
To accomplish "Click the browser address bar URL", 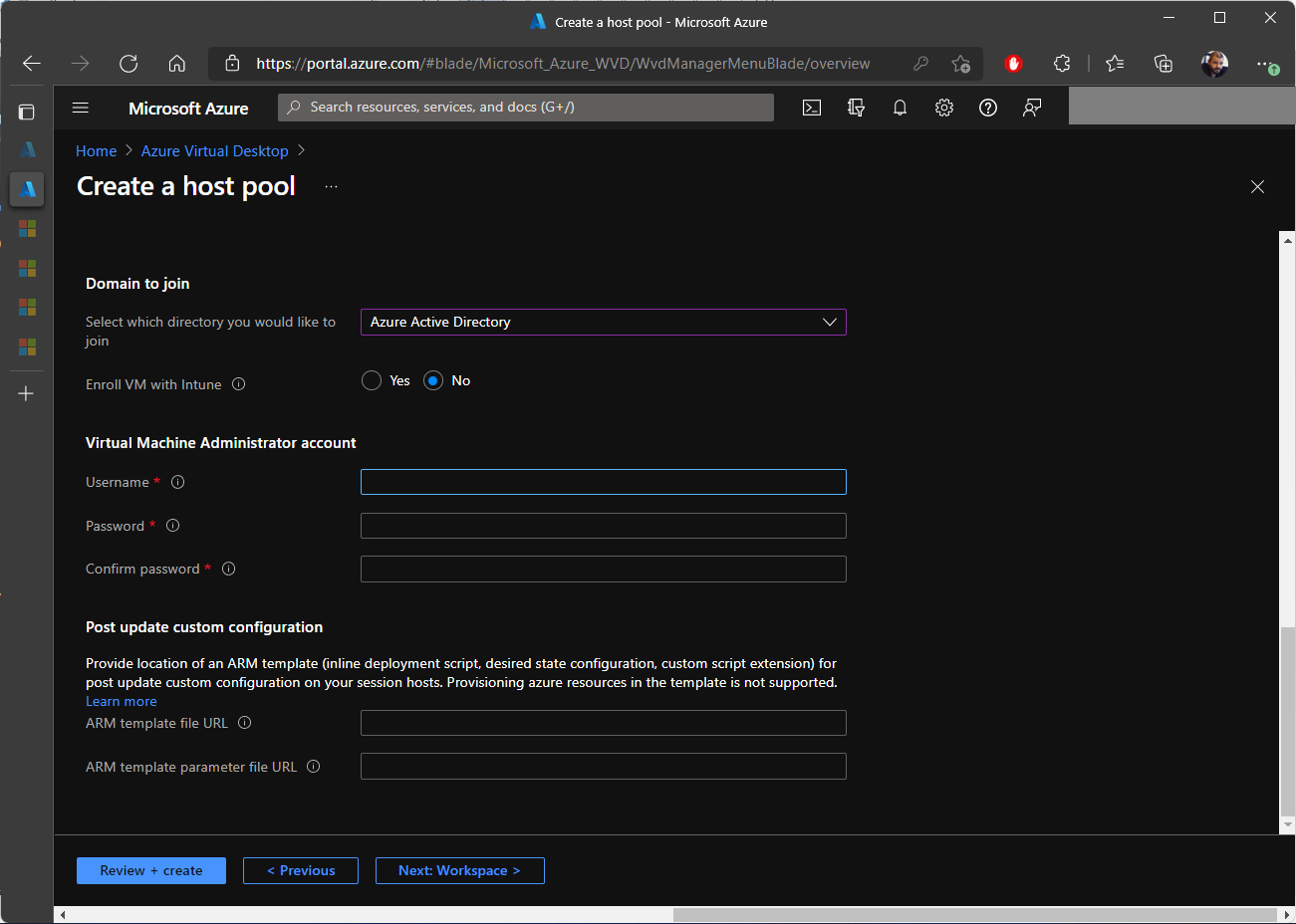I will click(563, 64).
